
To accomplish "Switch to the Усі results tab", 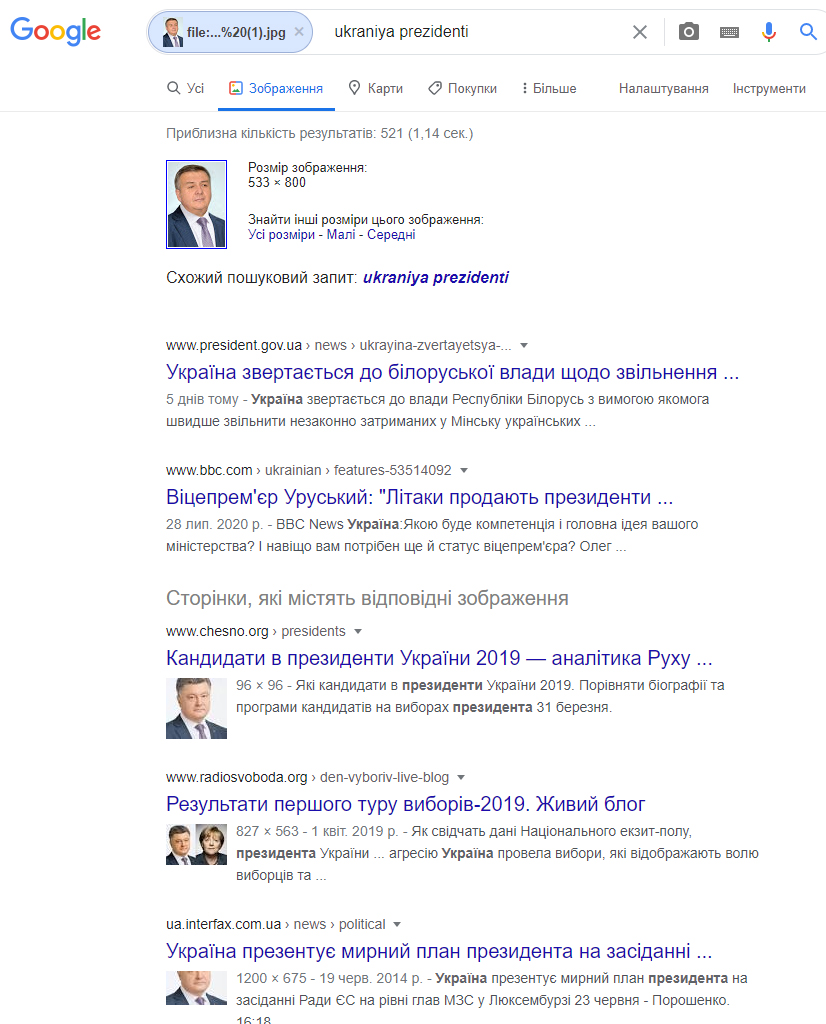I will coord(185,88).
